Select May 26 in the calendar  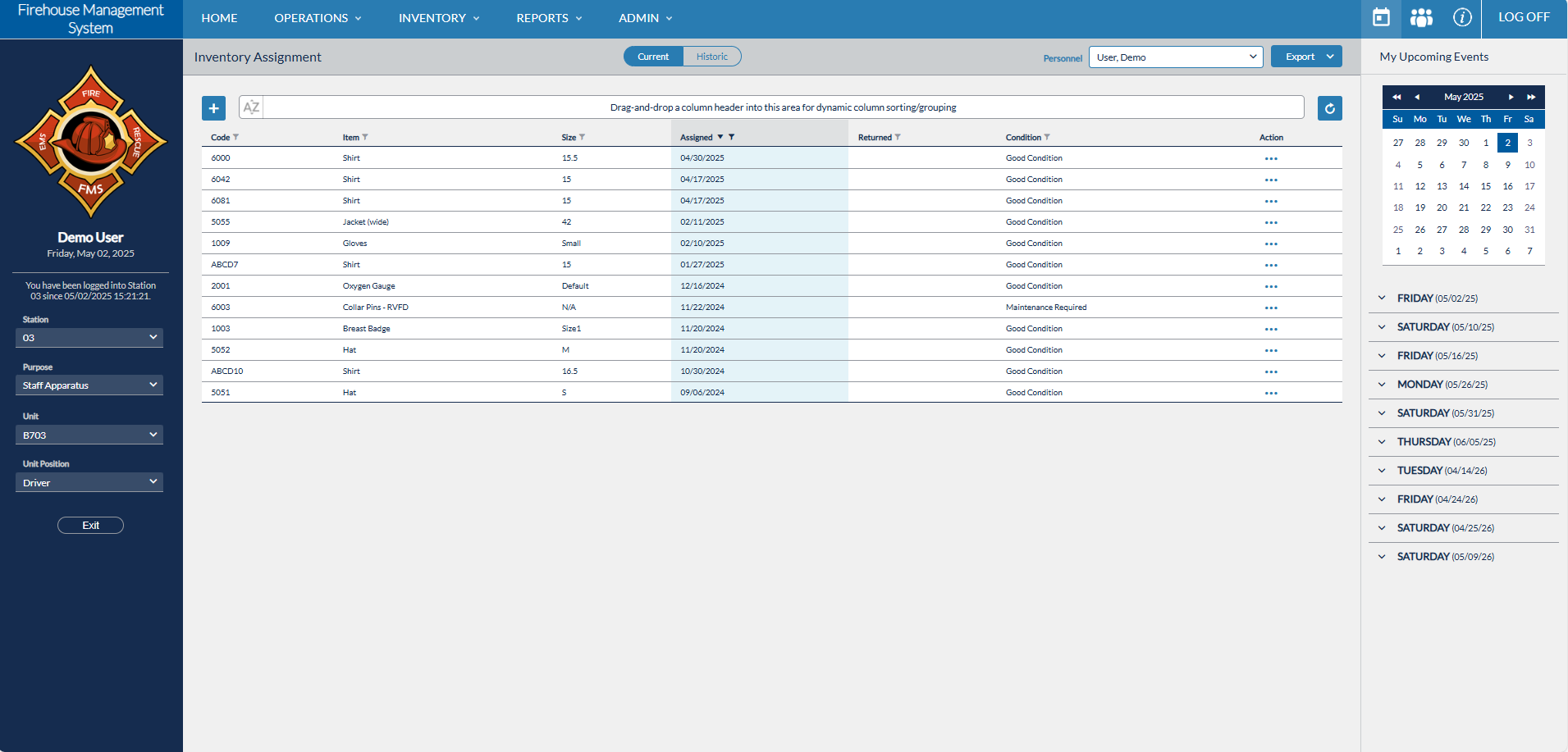(1420, 230)
